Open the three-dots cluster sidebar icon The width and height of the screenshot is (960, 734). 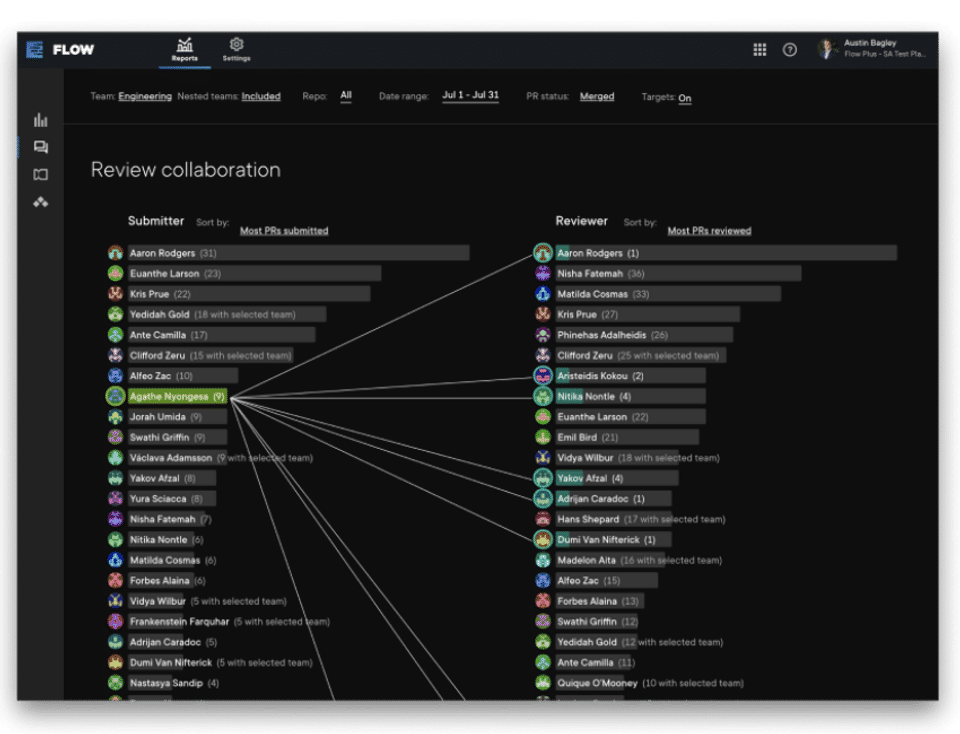[x=40, y=202]
